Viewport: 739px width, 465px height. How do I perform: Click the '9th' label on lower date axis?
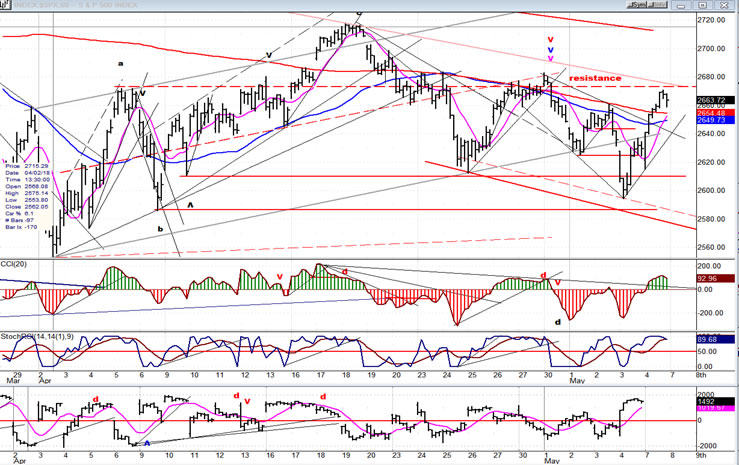tap(700, 456)
